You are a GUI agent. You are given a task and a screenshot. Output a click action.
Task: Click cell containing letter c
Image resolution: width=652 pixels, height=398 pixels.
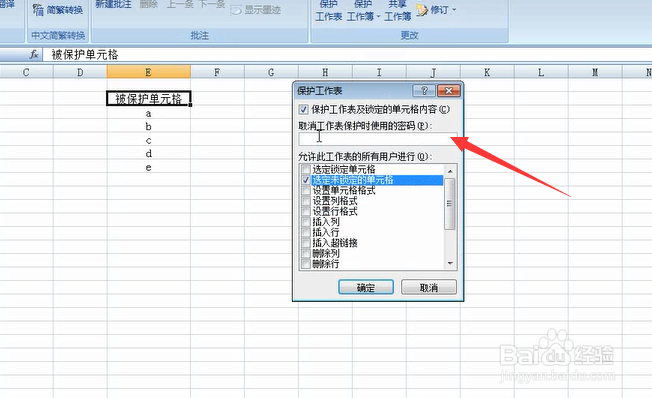coord(148,140)
